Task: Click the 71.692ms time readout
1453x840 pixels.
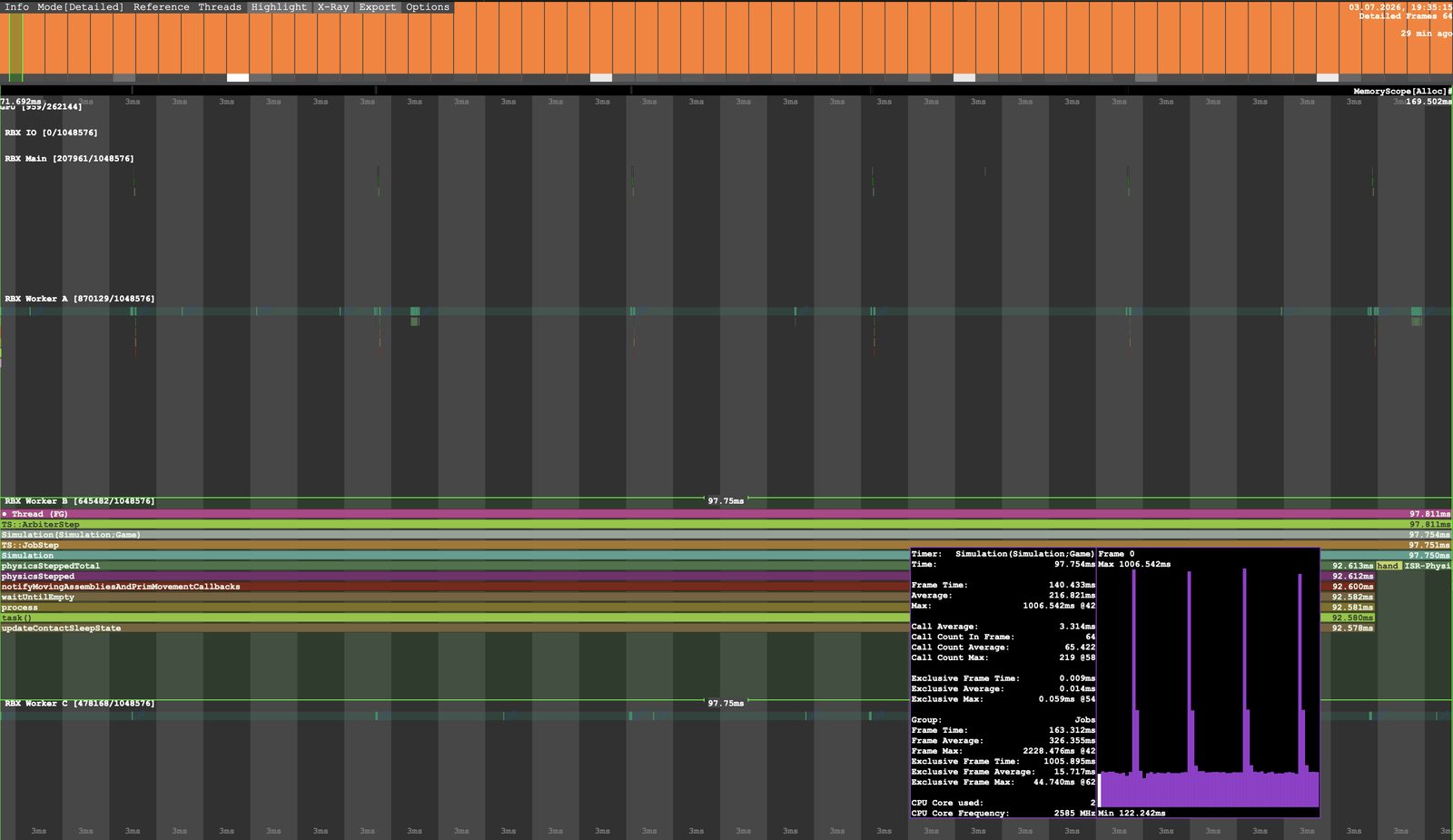Action: pos(21,102)
